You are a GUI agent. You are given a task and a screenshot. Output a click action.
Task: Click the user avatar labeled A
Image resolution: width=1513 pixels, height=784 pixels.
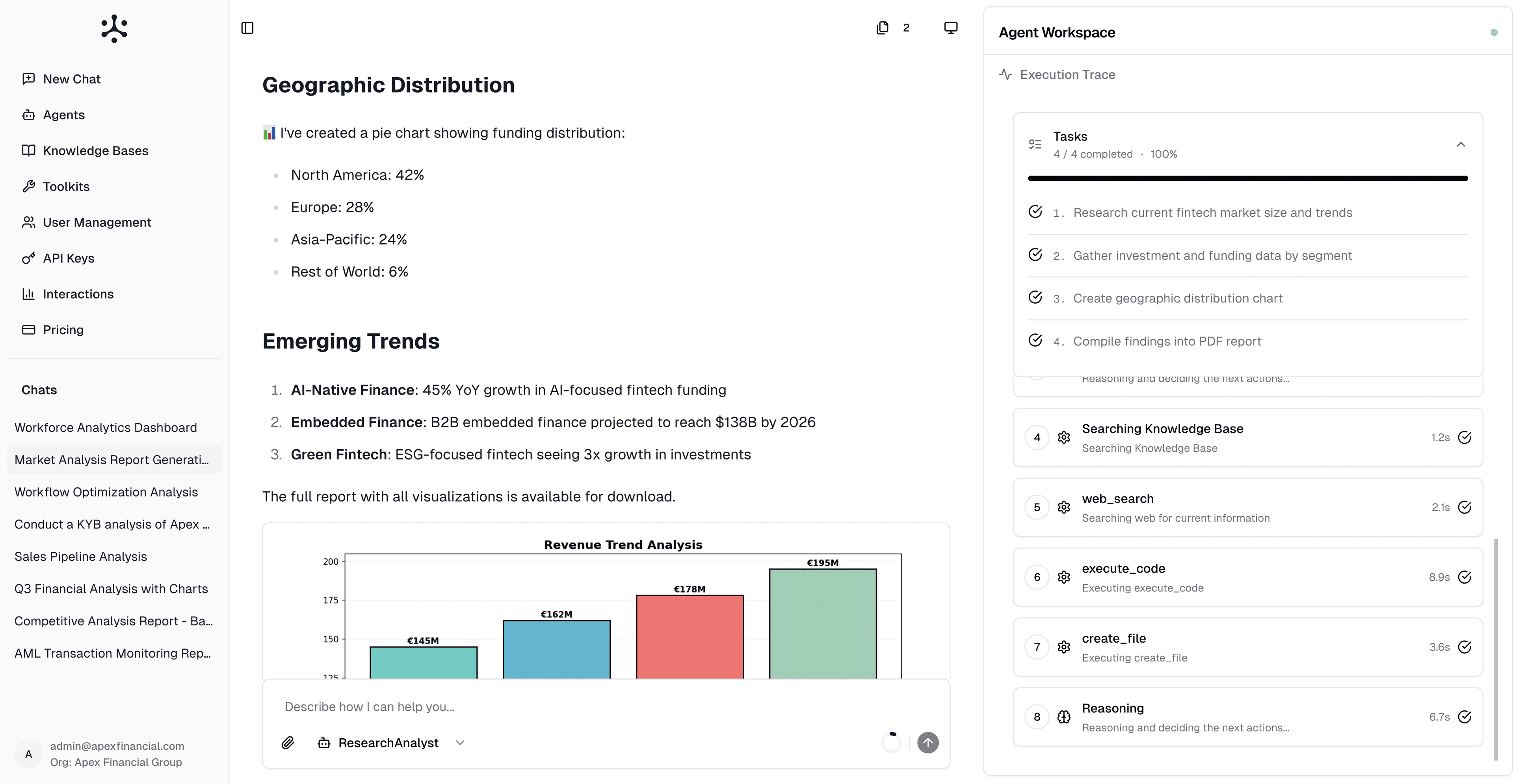point(28,754)
